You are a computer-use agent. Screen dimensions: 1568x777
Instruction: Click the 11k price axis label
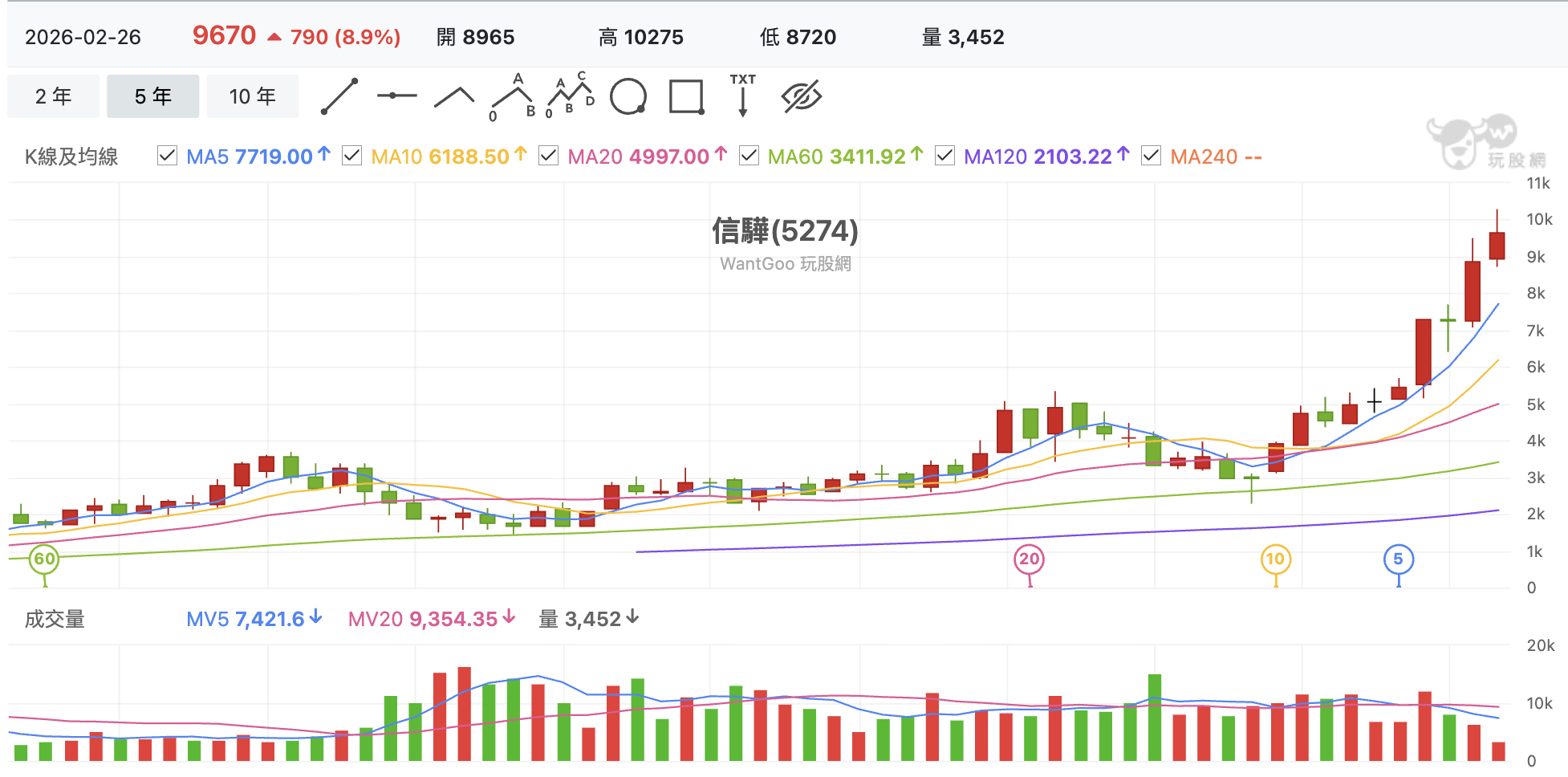[1538, 183]
